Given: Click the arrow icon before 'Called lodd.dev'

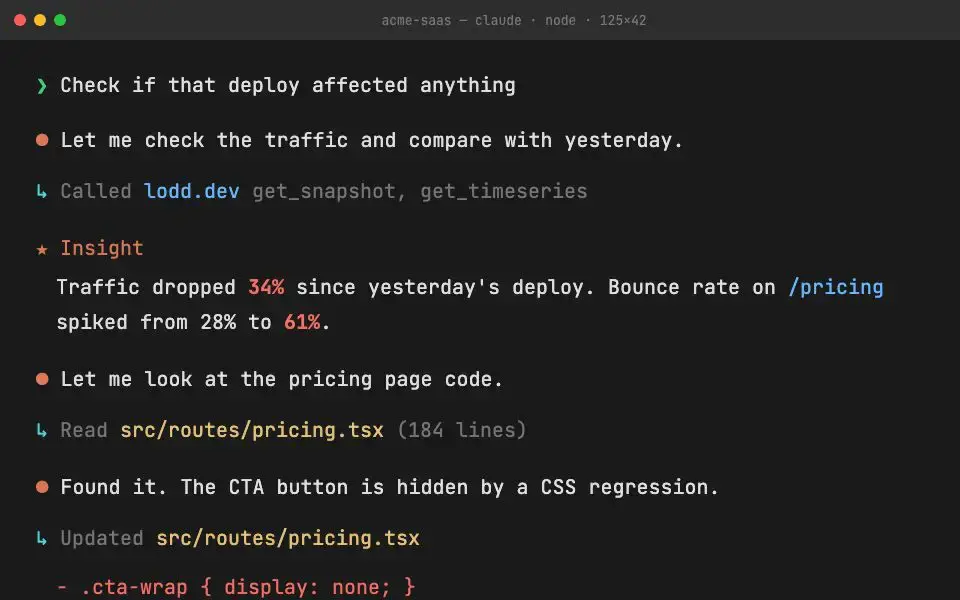Looking at the screenshot, I should (x=42, y=192).
